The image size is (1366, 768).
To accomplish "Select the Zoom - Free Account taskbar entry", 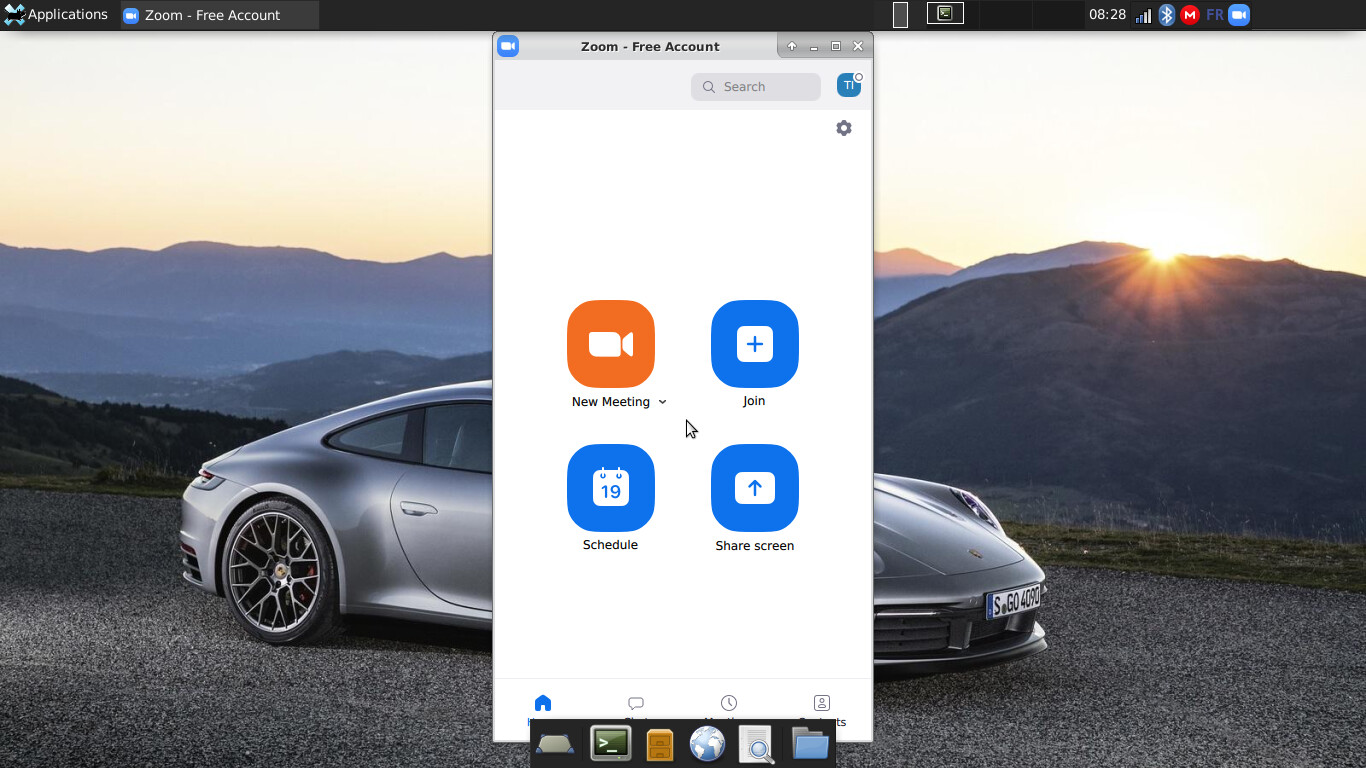I will pyautogui.click(x=220, y=15).
